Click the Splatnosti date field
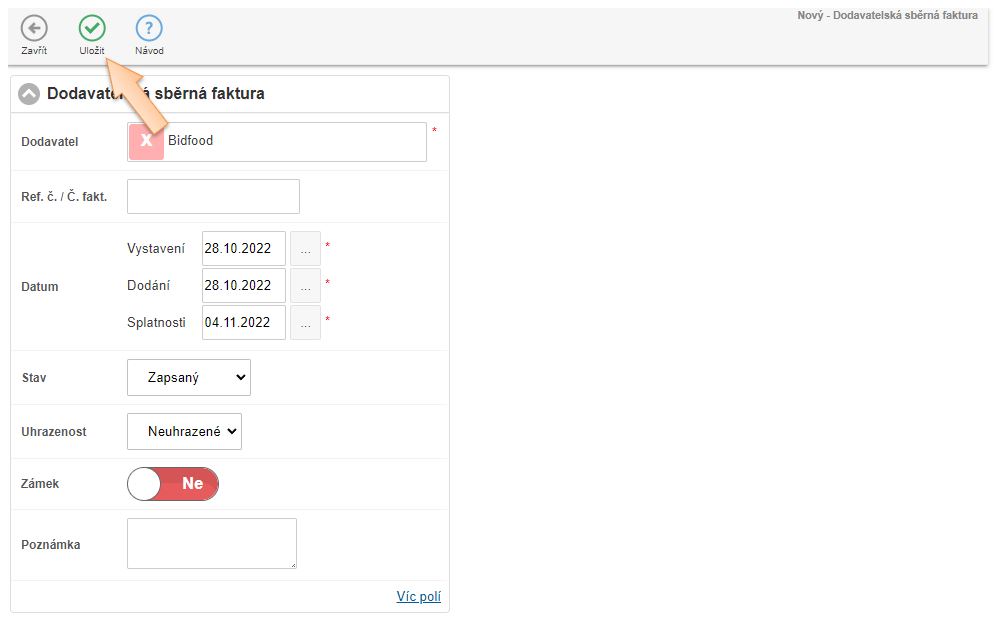The image size is (996, 623). (243, 322)
